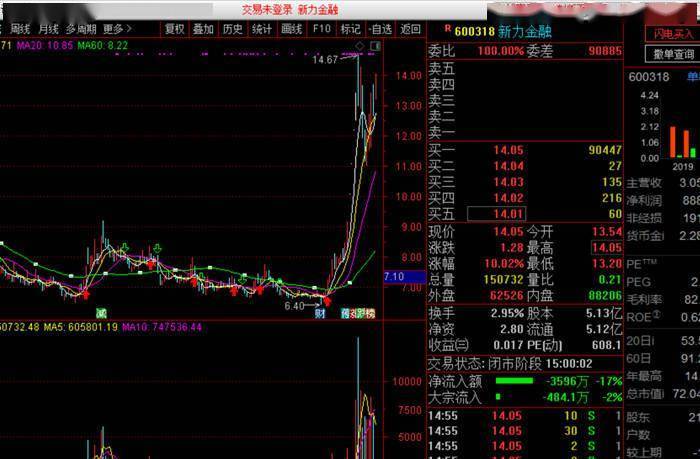Click the 榜 event marker on chart
Screen dimensions: 700x459
(x=370, y=313)
